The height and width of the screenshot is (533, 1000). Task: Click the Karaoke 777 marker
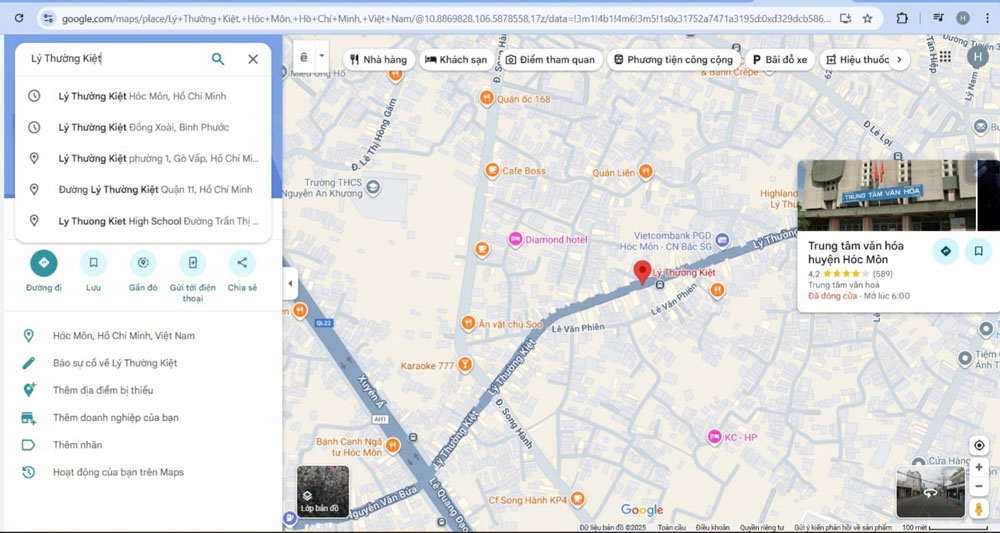(x=465, y=365)
